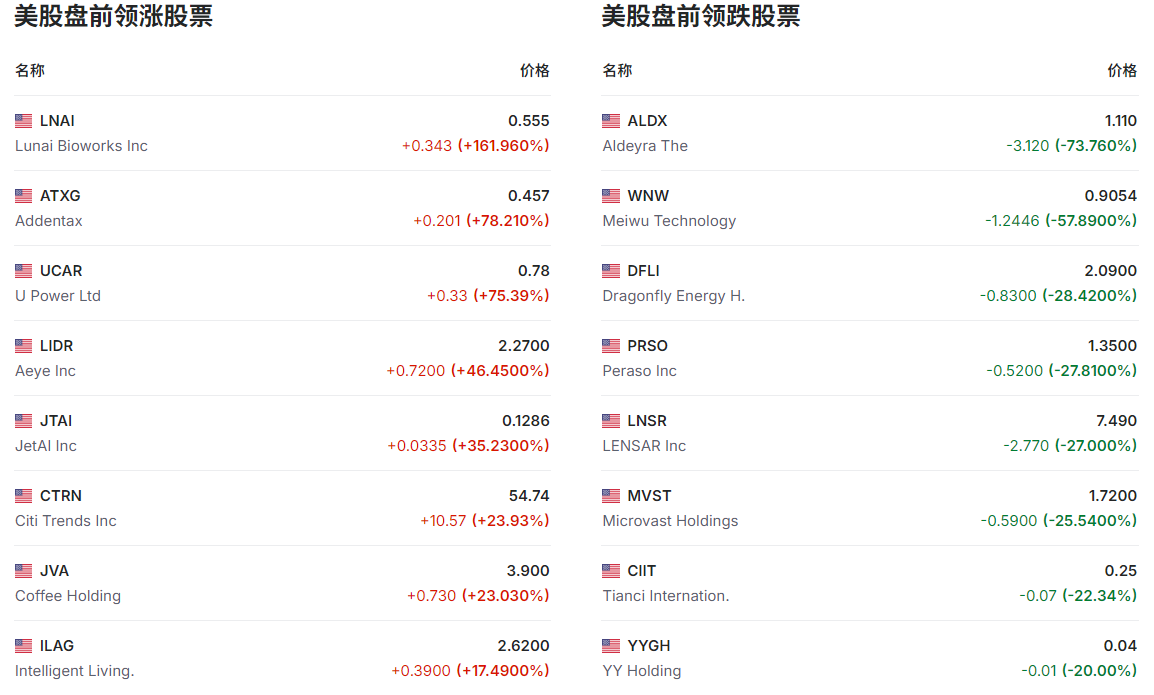Click the US flag beside UCAR ticker
This screenshot has width=1154, height=695.
click(x=24, y=271)
